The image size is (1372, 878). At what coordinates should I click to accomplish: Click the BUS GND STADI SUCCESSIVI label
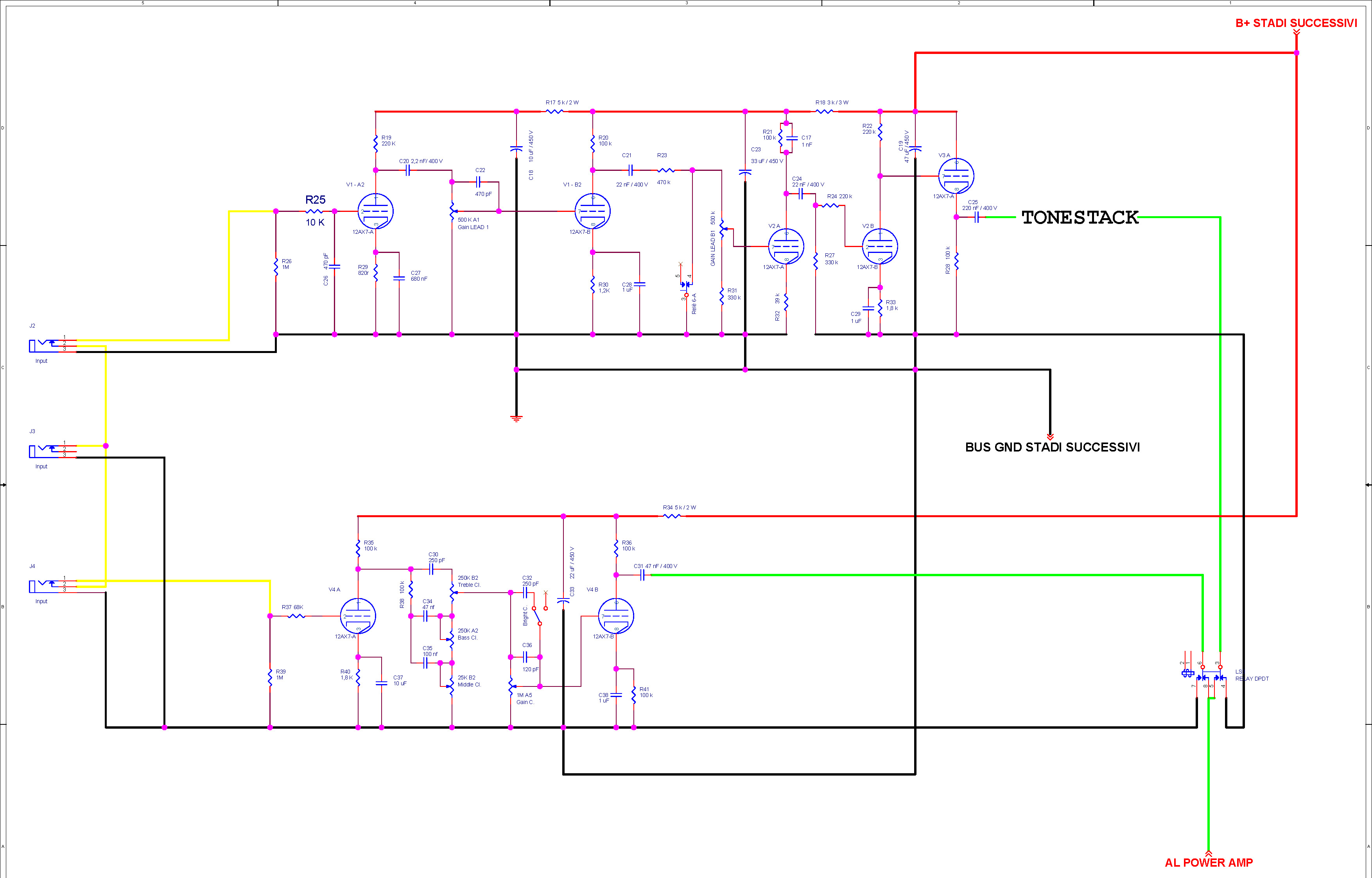coord(1052,448)
